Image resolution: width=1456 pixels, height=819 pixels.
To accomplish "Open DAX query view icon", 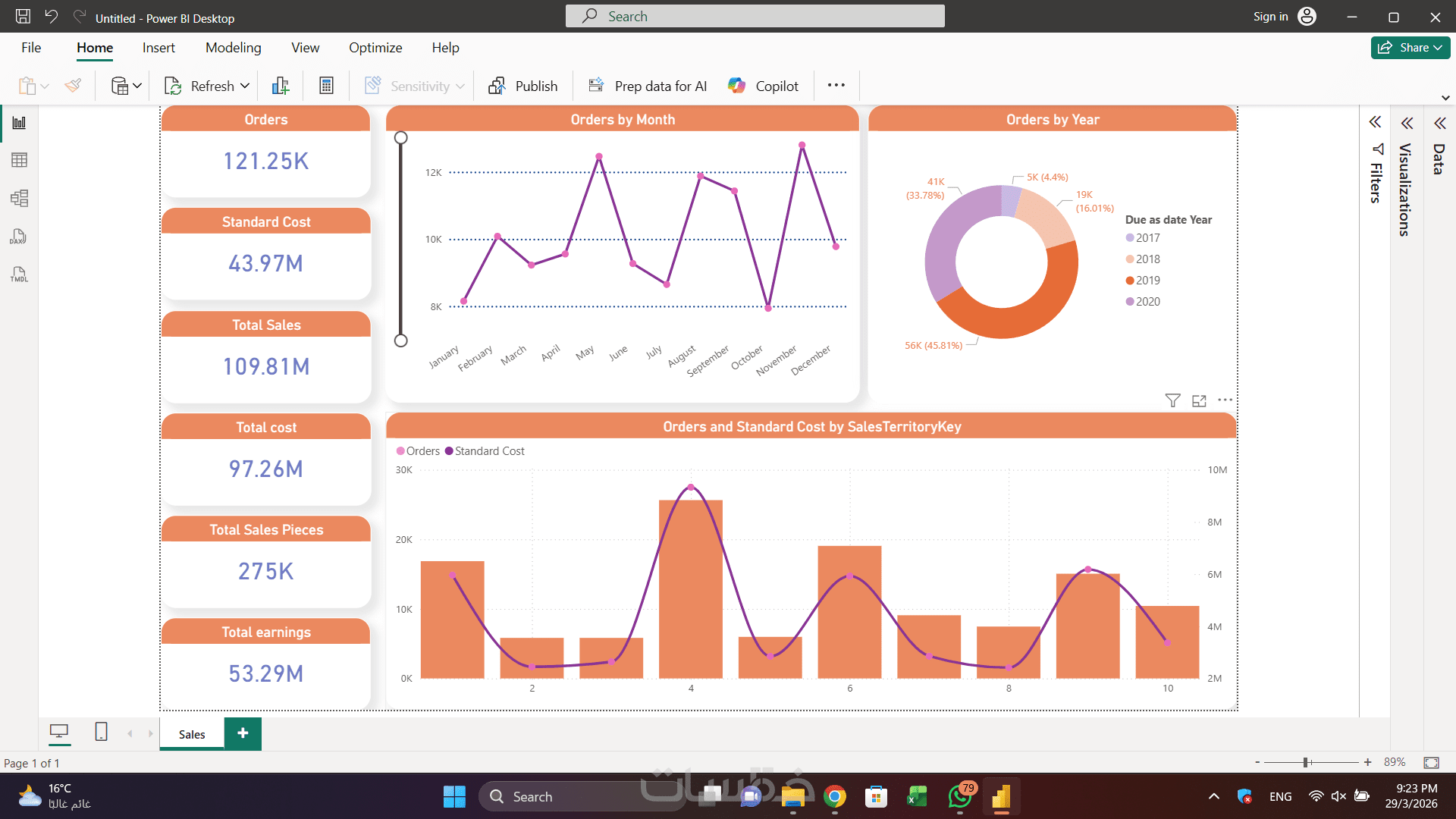I will click(19, 237).
